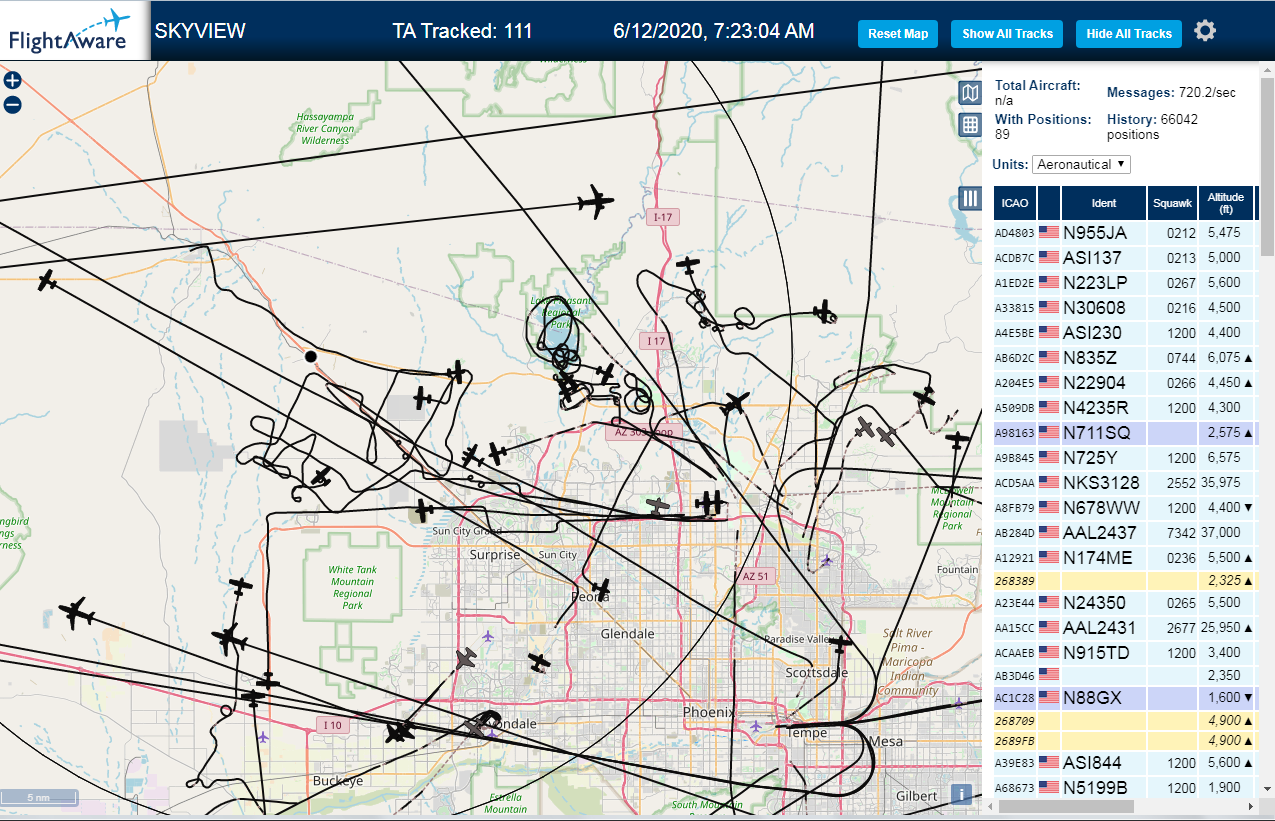
Task: Click the History 66042 positions text
Action: pyautogui.click(x=1152, y=126)
